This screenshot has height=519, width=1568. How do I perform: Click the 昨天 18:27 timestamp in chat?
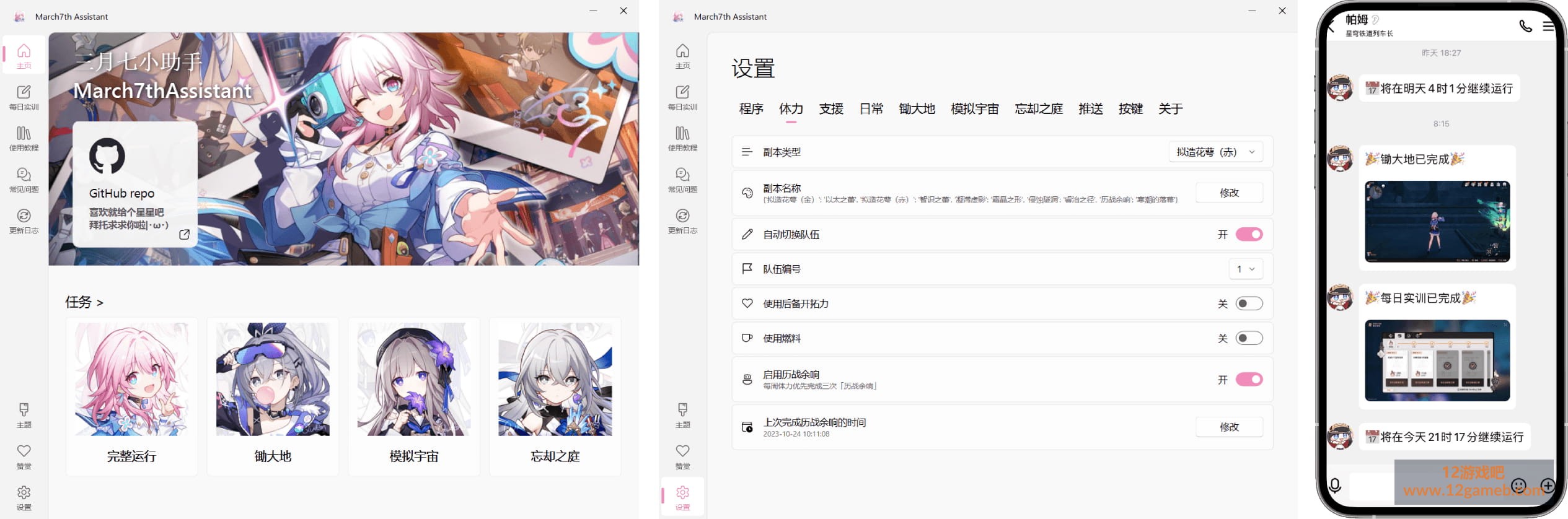1441,53
